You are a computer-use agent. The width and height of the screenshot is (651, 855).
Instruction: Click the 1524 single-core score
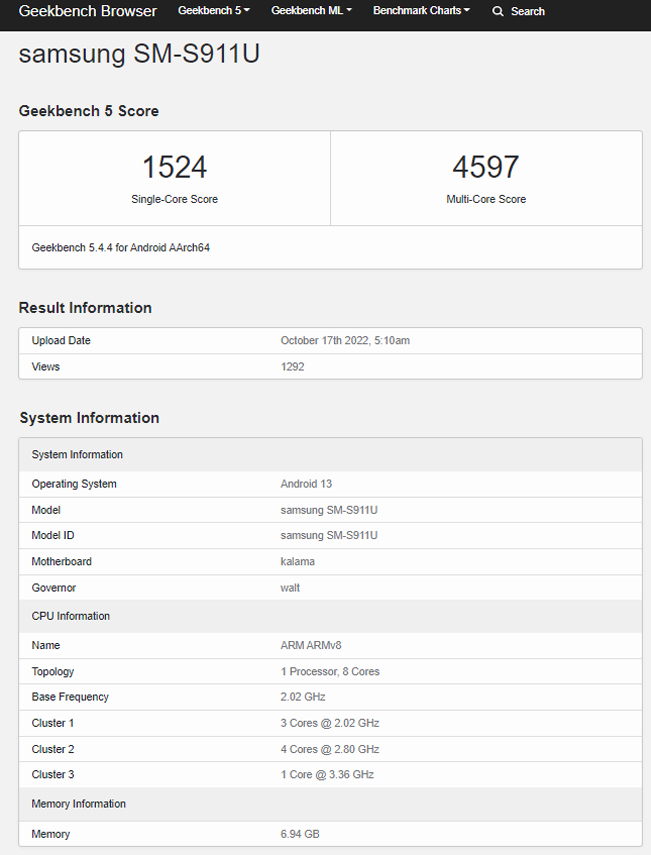click(x=174, y=166)
